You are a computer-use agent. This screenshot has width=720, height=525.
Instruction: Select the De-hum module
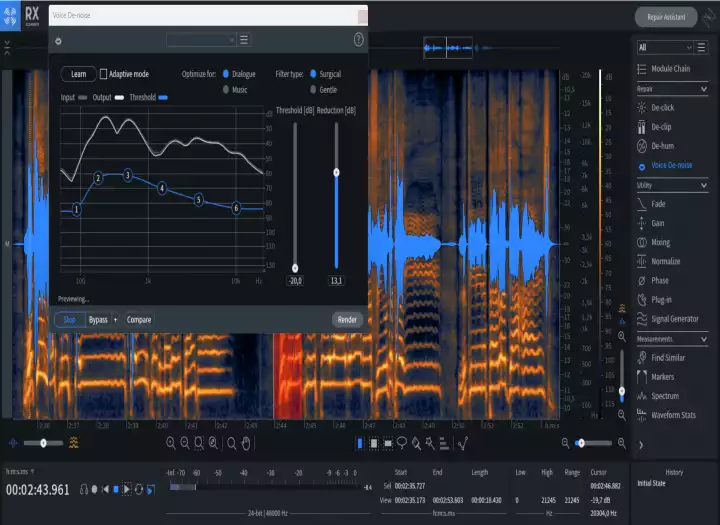pos(664,146)
